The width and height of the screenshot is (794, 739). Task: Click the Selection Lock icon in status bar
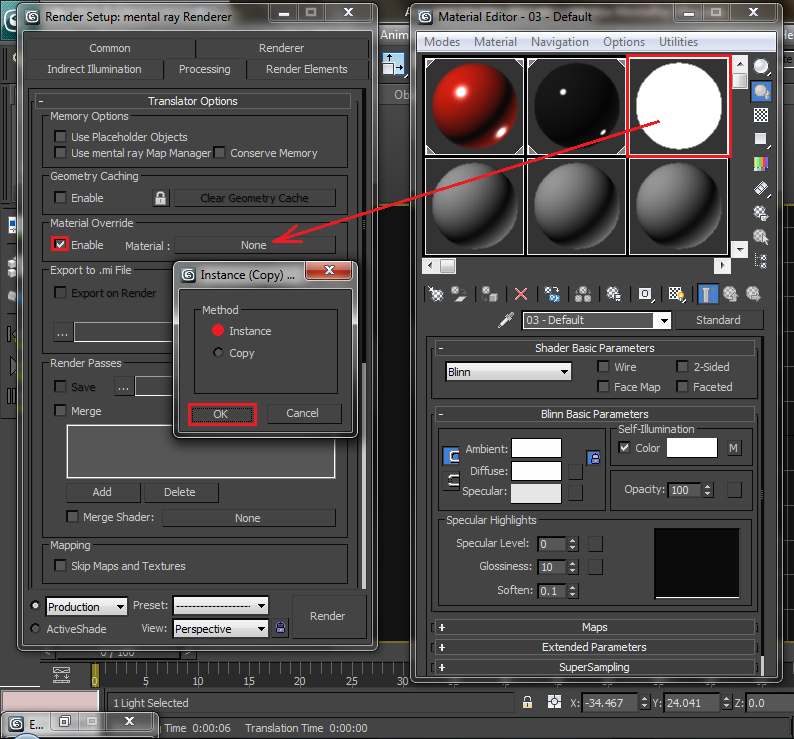528,702
